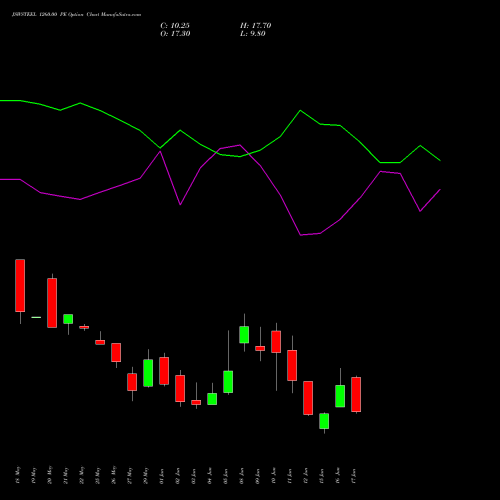Click the 22 May date axis label
This screenshot has width=500, height=500.
click(82, 475)
